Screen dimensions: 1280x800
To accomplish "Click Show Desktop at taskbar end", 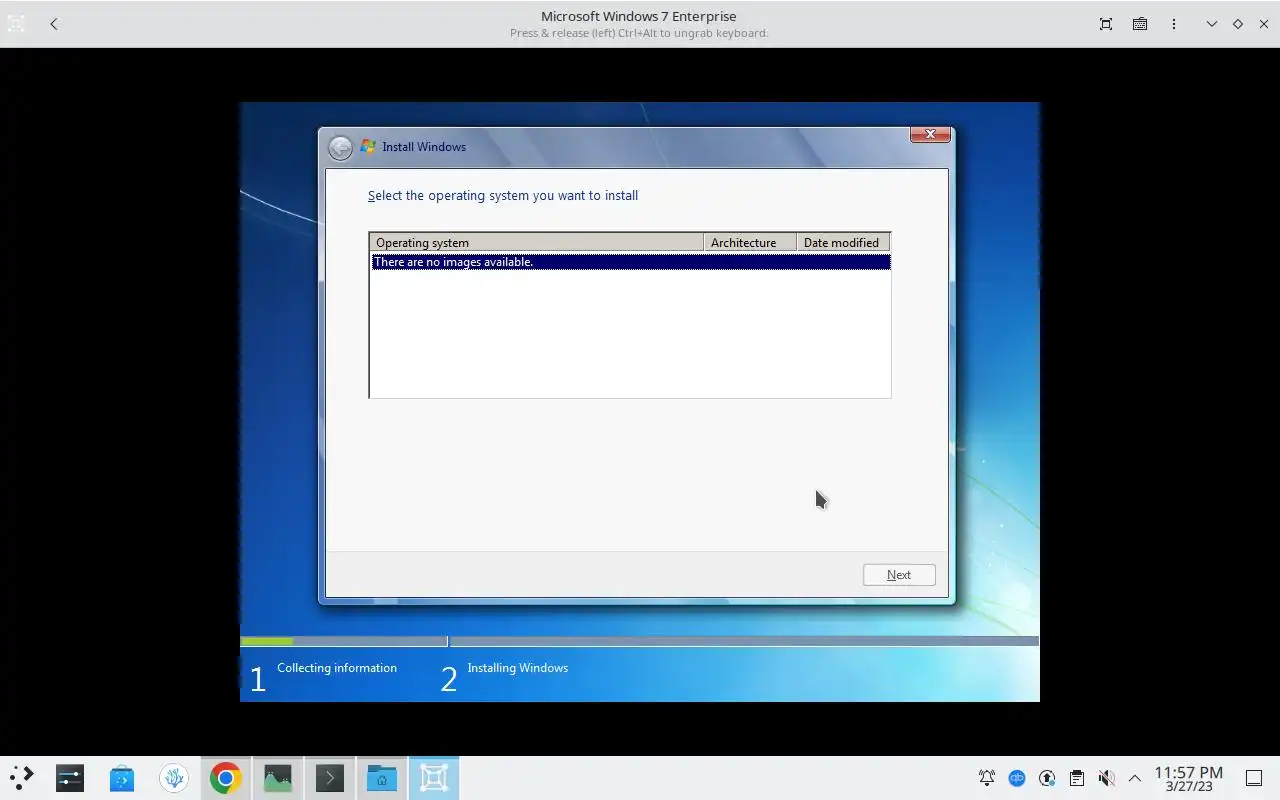I will pyautogui.click(x=1254, y=778).
